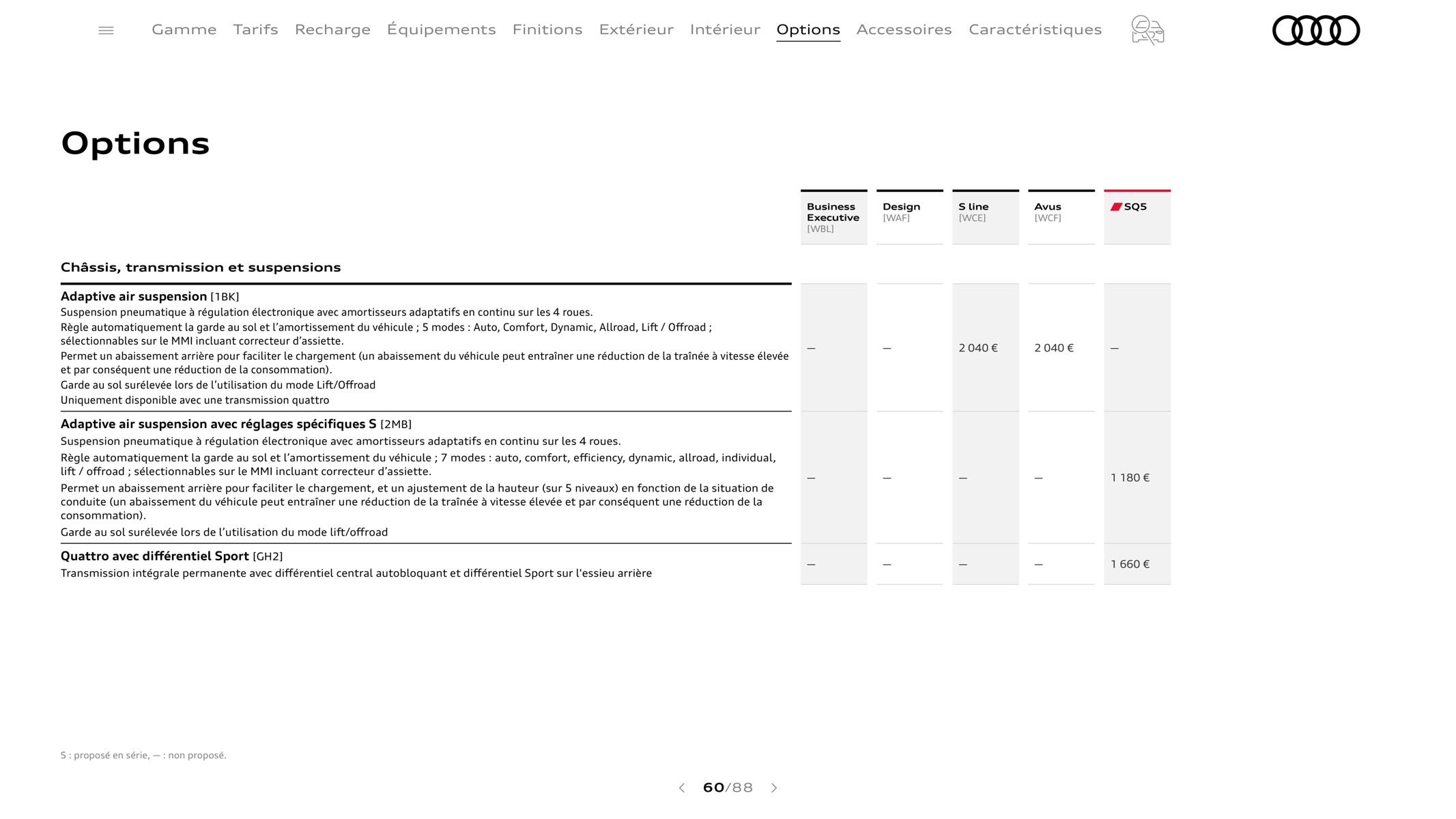Viewport: 1456px width, 819px height.
Task: Click the Design dash in 2MB row
Action: pyautogui.click(x=887, y=478)
